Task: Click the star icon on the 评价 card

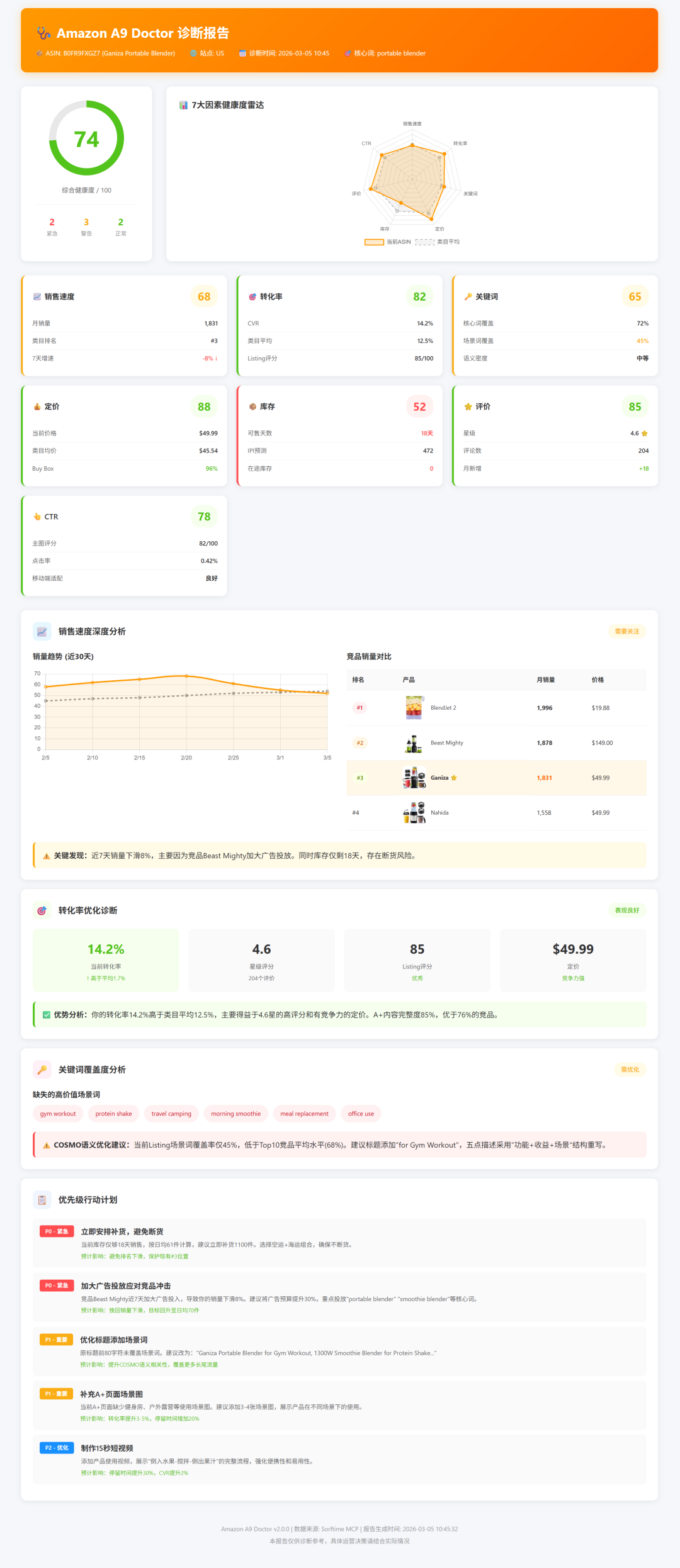Action: (x=468, y=407)
